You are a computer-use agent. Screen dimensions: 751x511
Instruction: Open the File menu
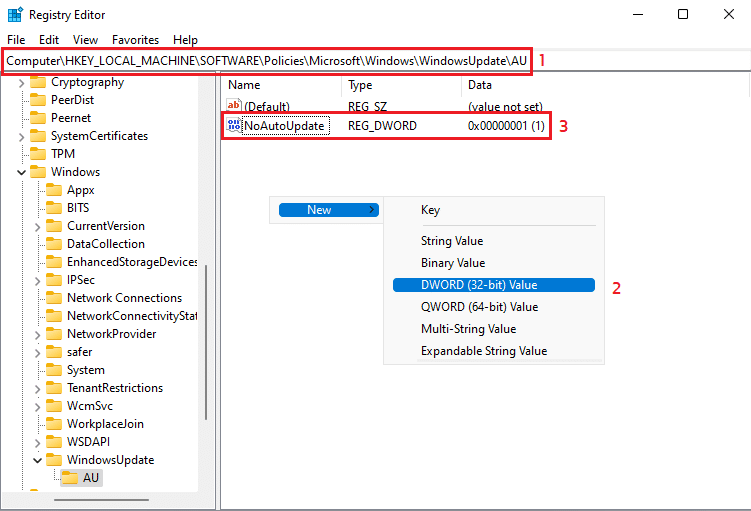click(16, 40)
